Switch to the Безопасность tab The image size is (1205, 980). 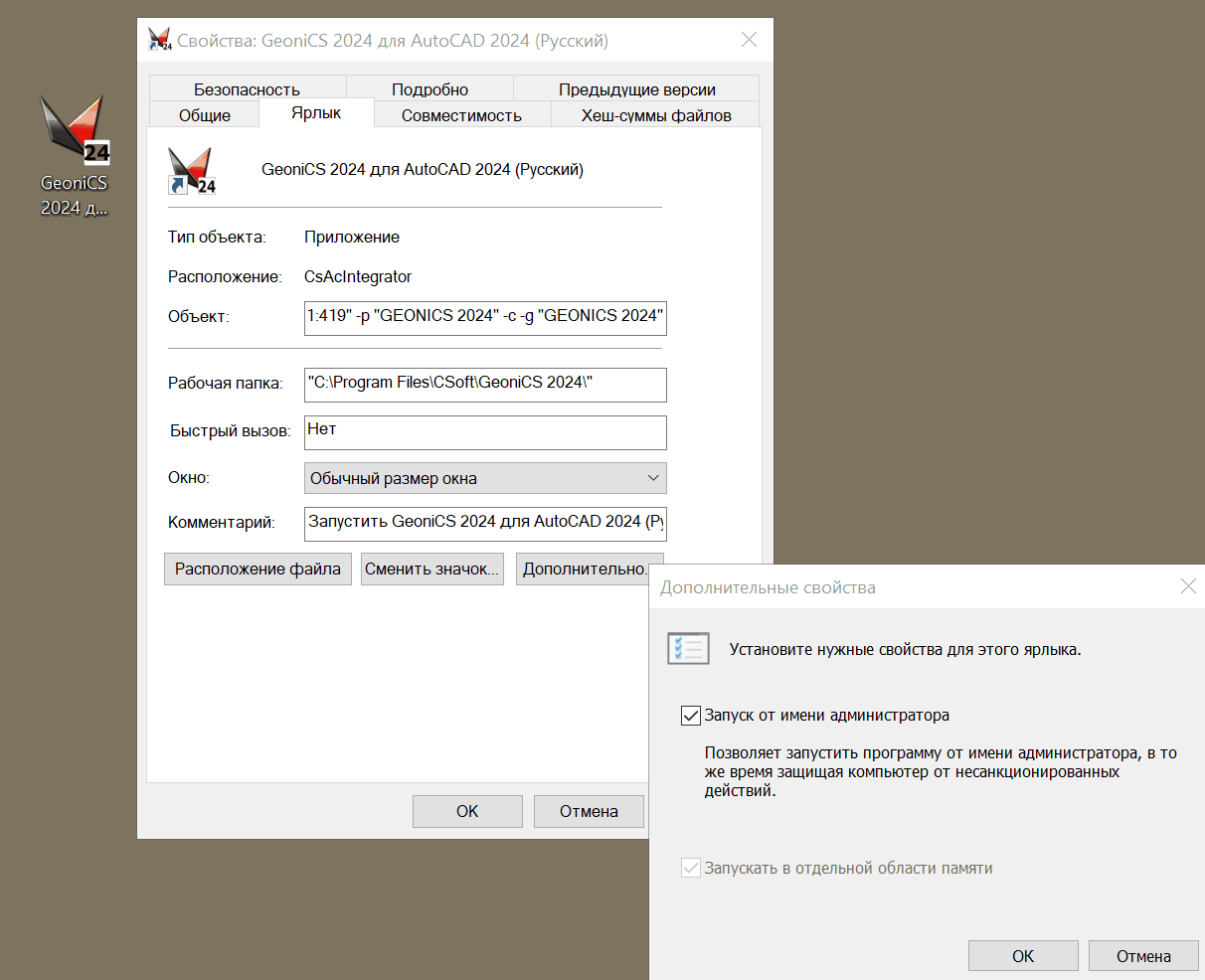pos(247,89)
